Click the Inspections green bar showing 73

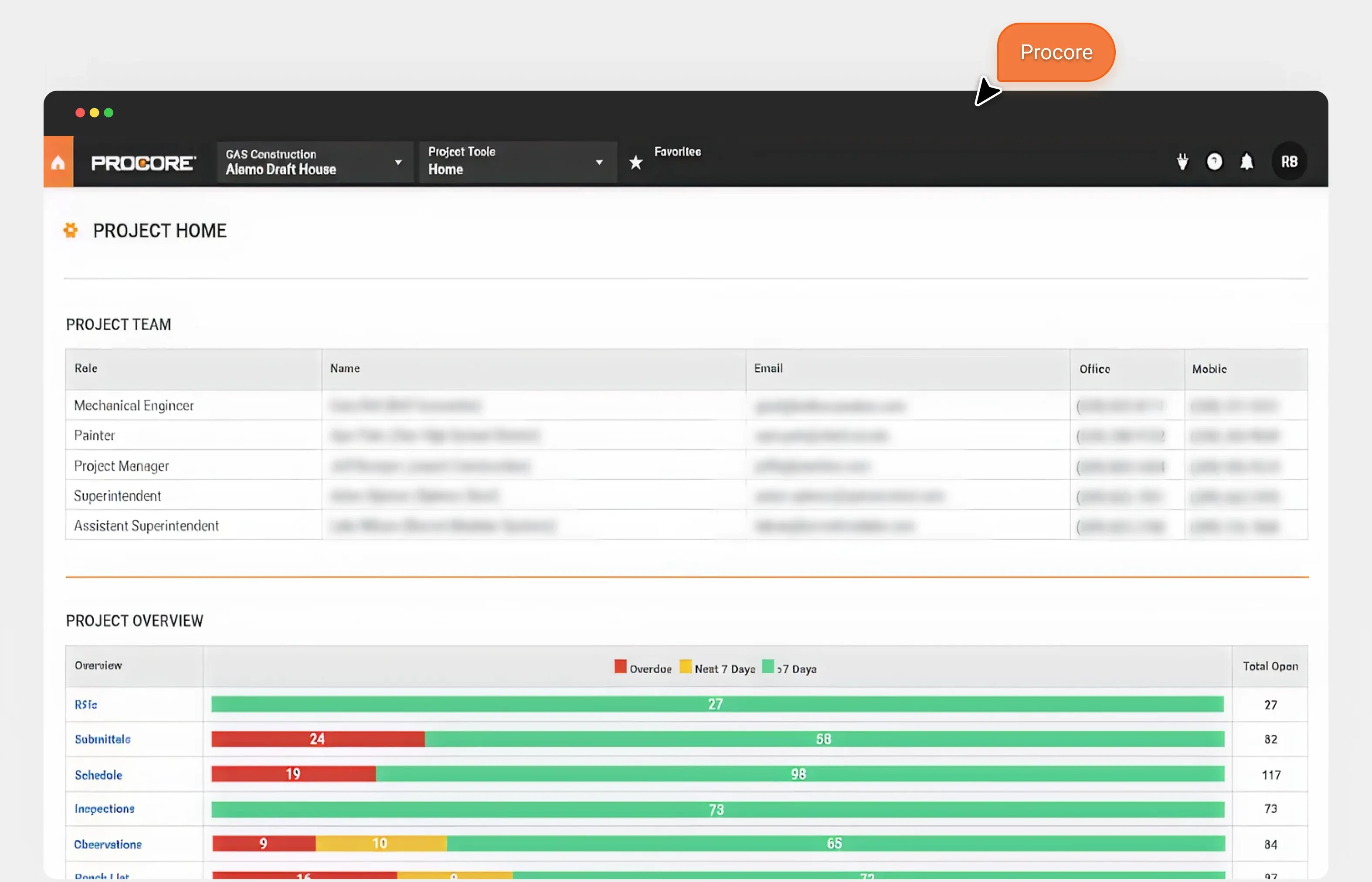point(718,810)
